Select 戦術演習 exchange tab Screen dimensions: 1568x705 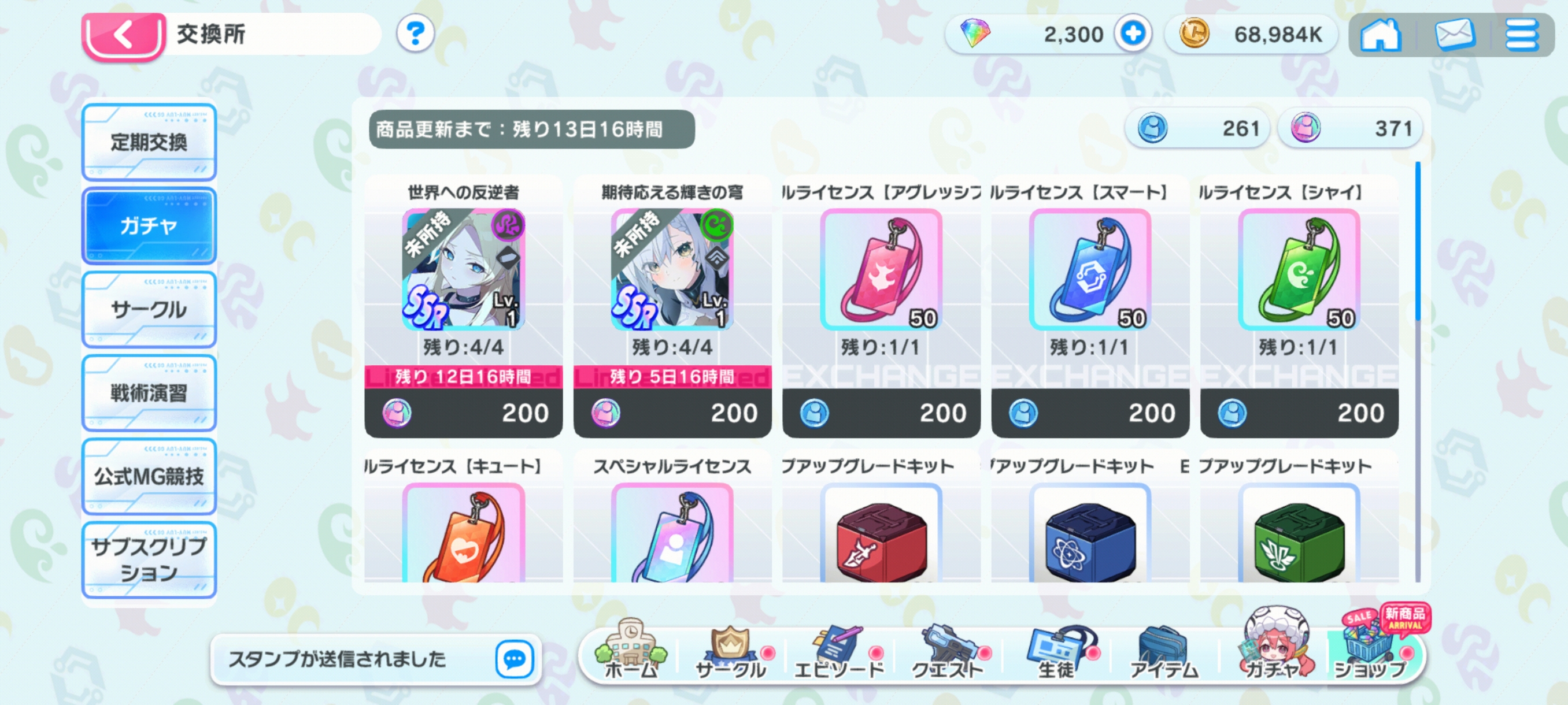pyautogui.click(x=149, y=393)
